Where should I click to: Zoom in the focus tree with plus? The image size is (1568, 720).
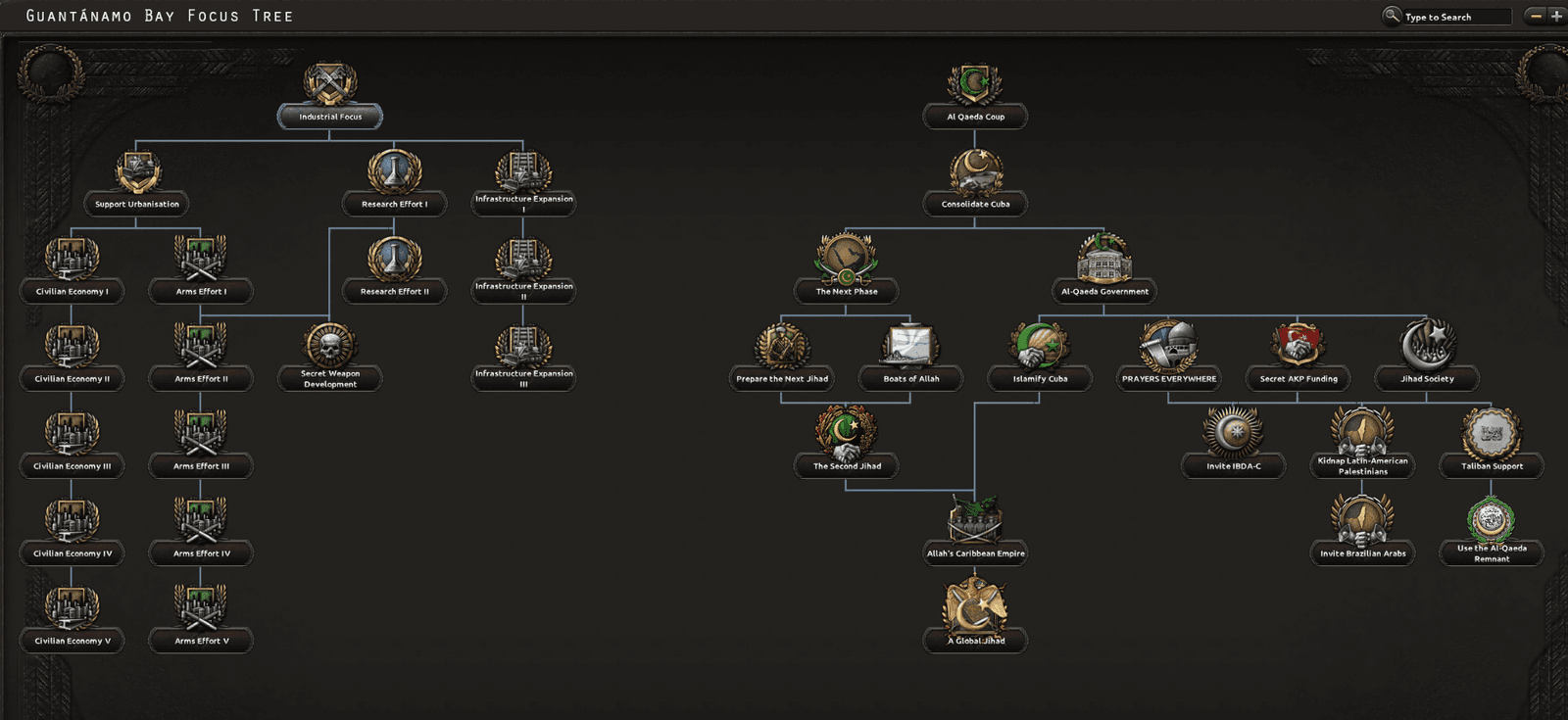[x=1556, y=16]
